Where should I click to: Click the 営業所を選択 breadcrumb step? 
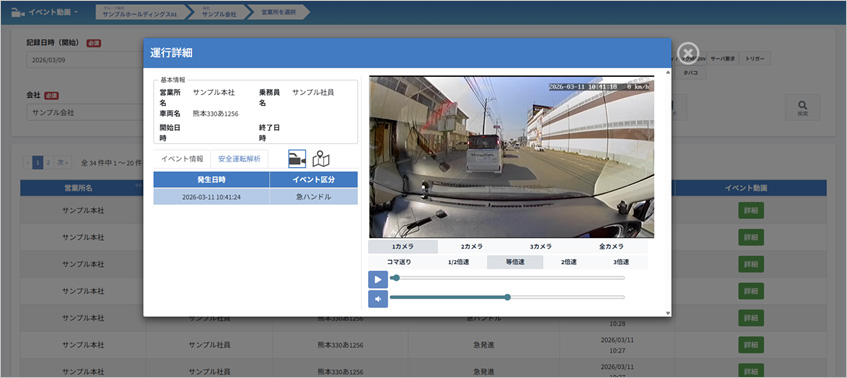coord(278,12)
